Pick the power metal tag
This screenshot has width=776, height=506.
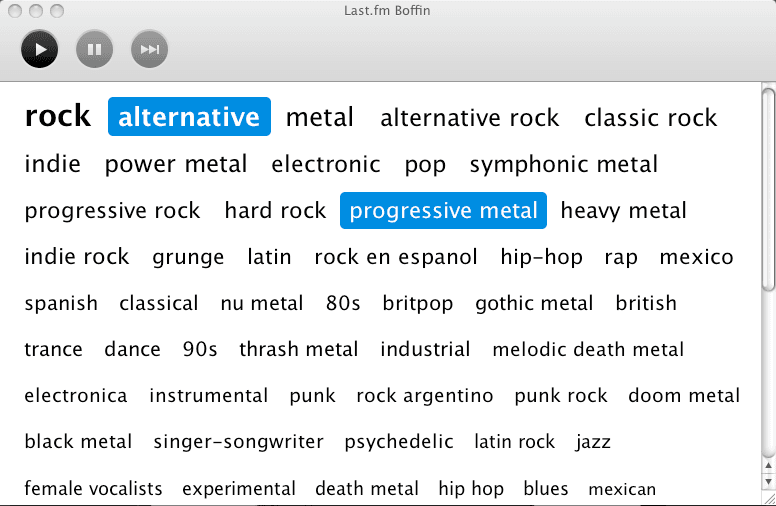point(176,164)
